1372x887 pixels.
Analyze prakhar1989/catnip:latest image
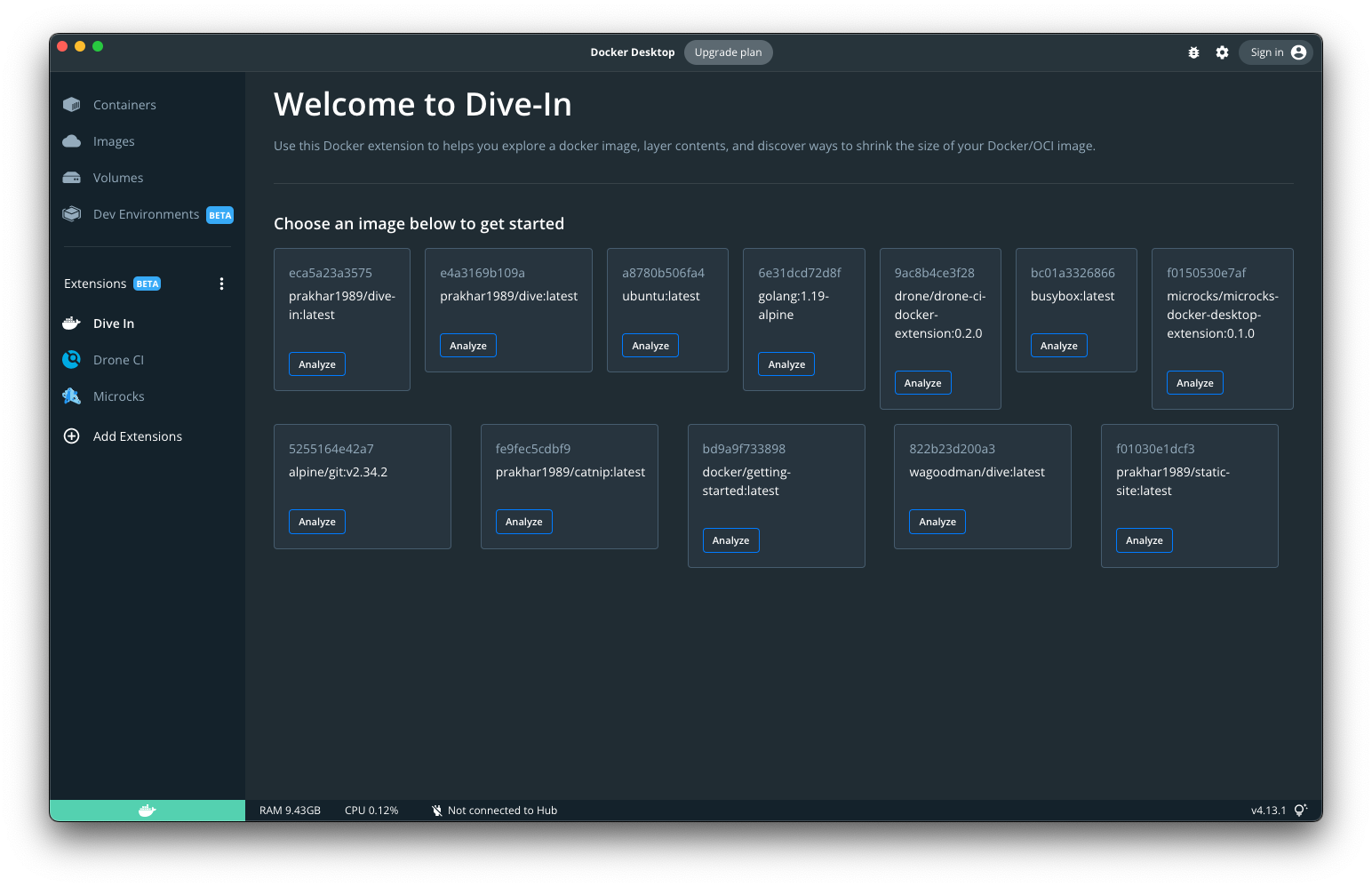click(x=524, y=522)
